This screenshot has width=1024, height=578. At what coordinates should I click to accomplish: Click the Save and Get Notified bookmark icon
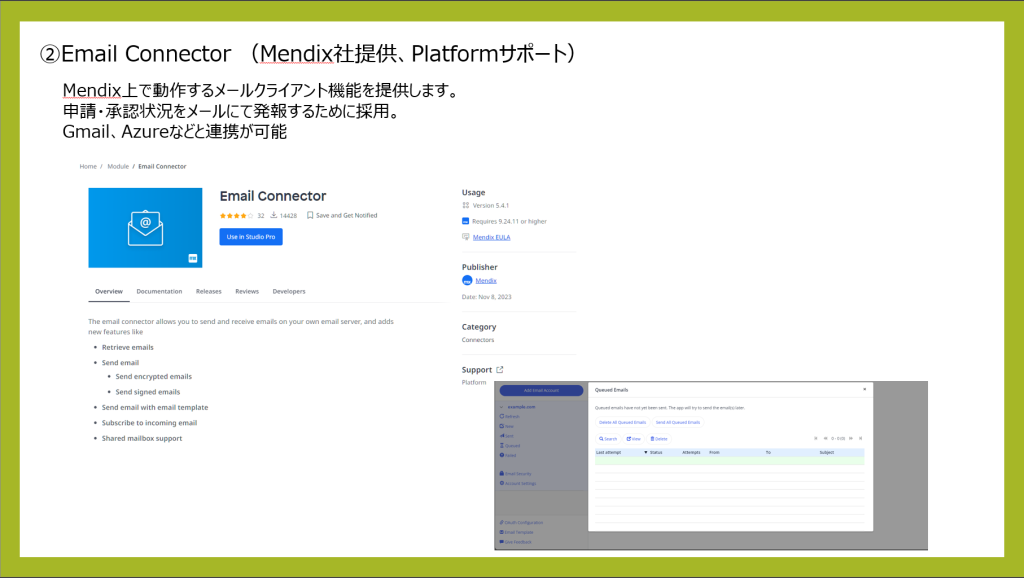click(311, 215)
